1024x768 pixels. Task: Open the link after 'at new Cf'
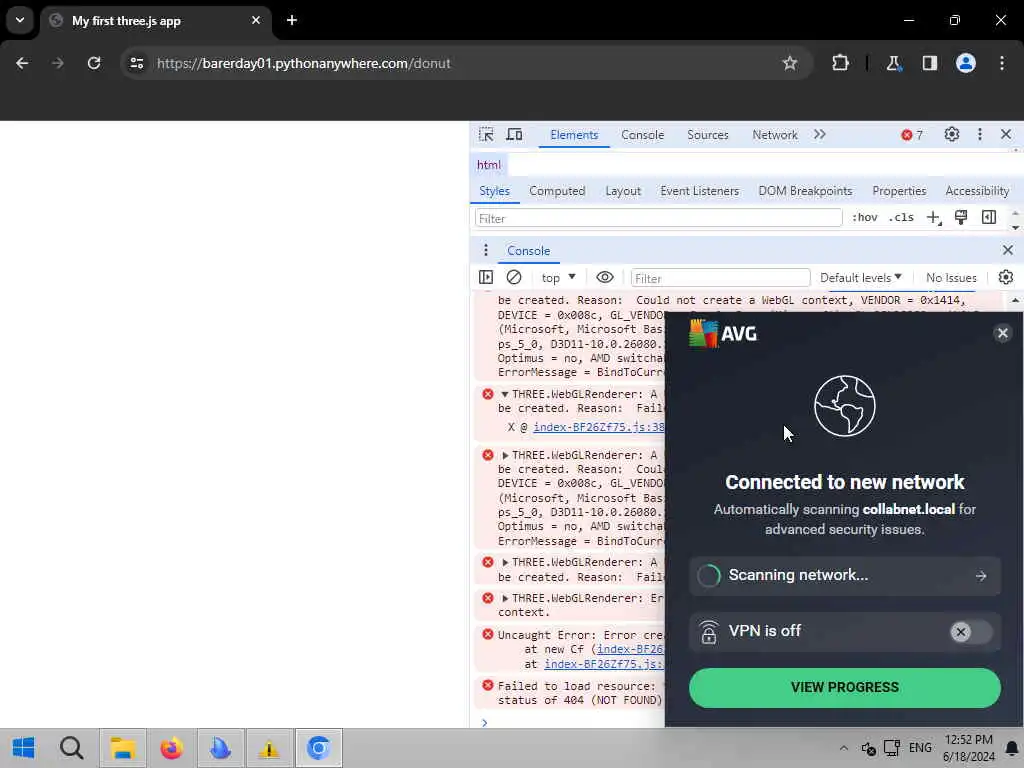pos(630,649)
